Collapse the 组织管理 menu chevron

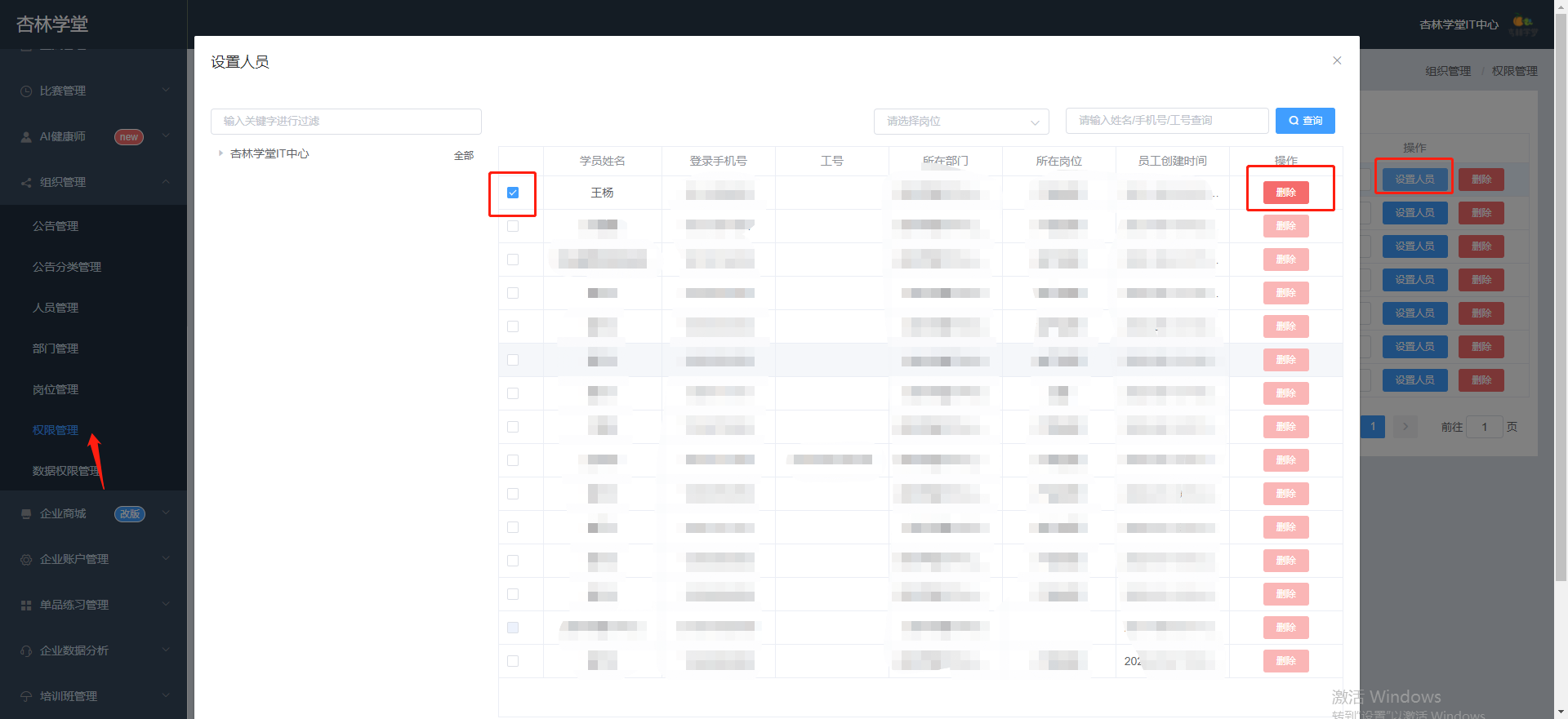[166, 181]
